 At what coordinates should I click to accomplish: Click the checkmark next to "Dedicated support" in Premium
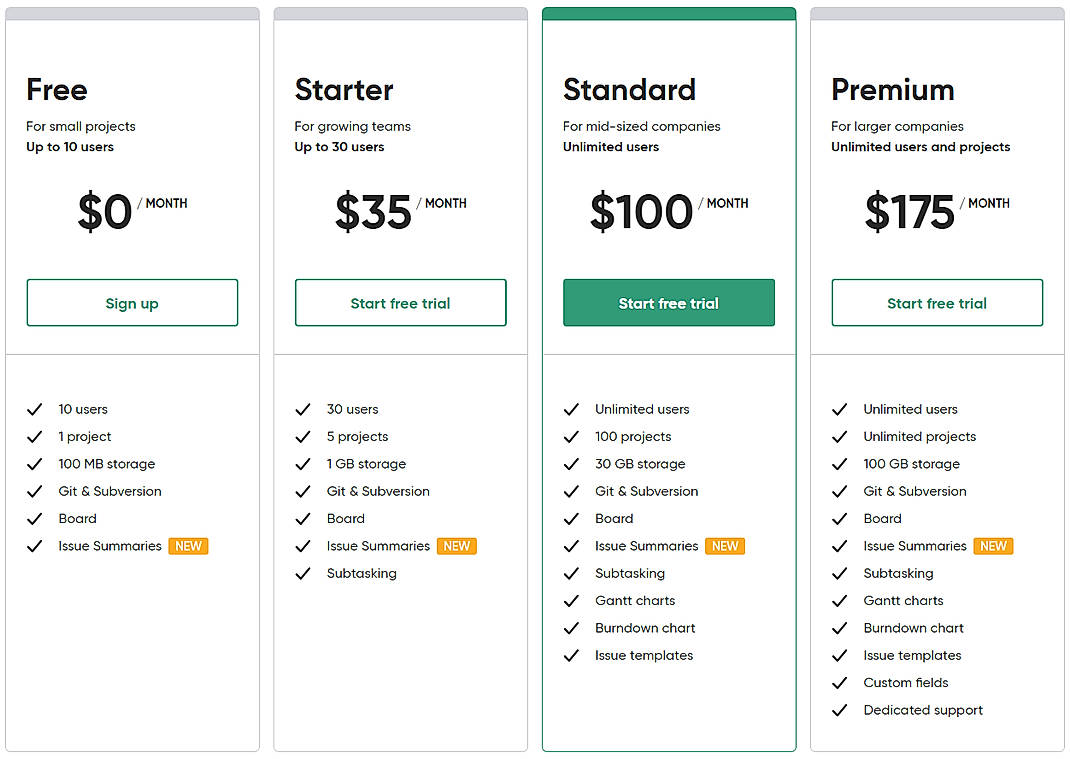839,710
